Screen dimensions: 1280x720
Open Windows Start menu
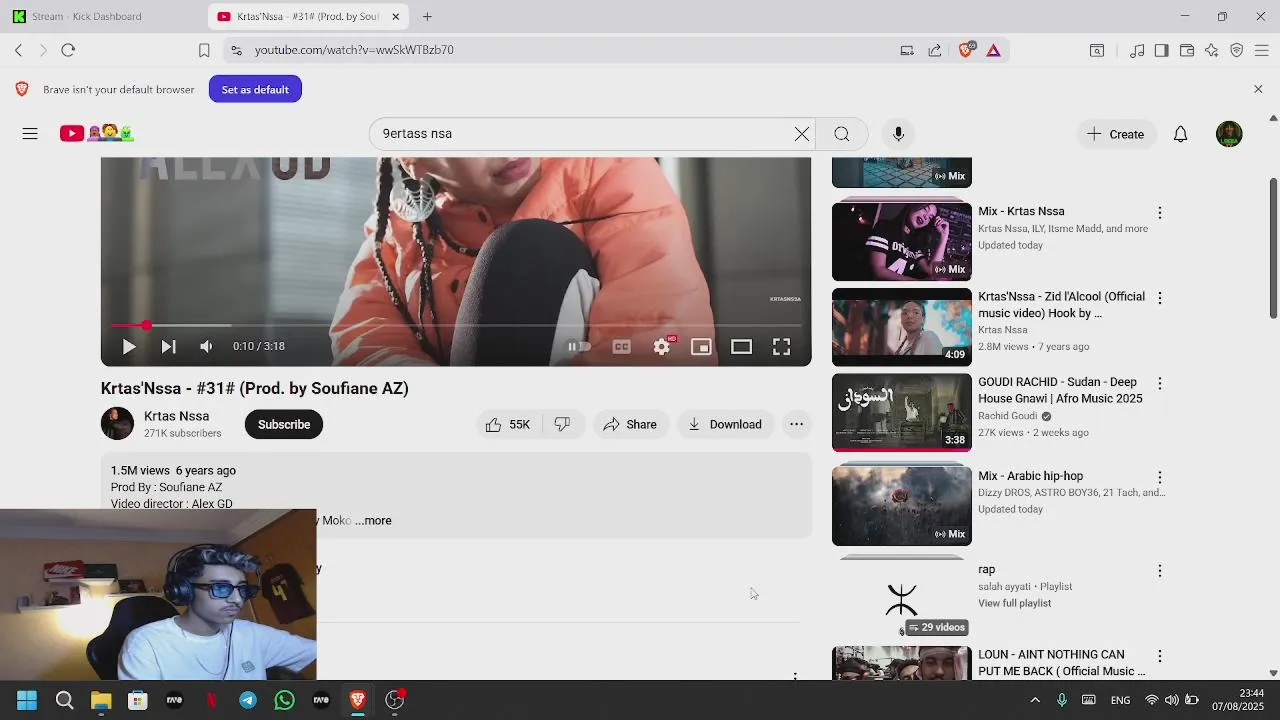click(x=27, y=700)
